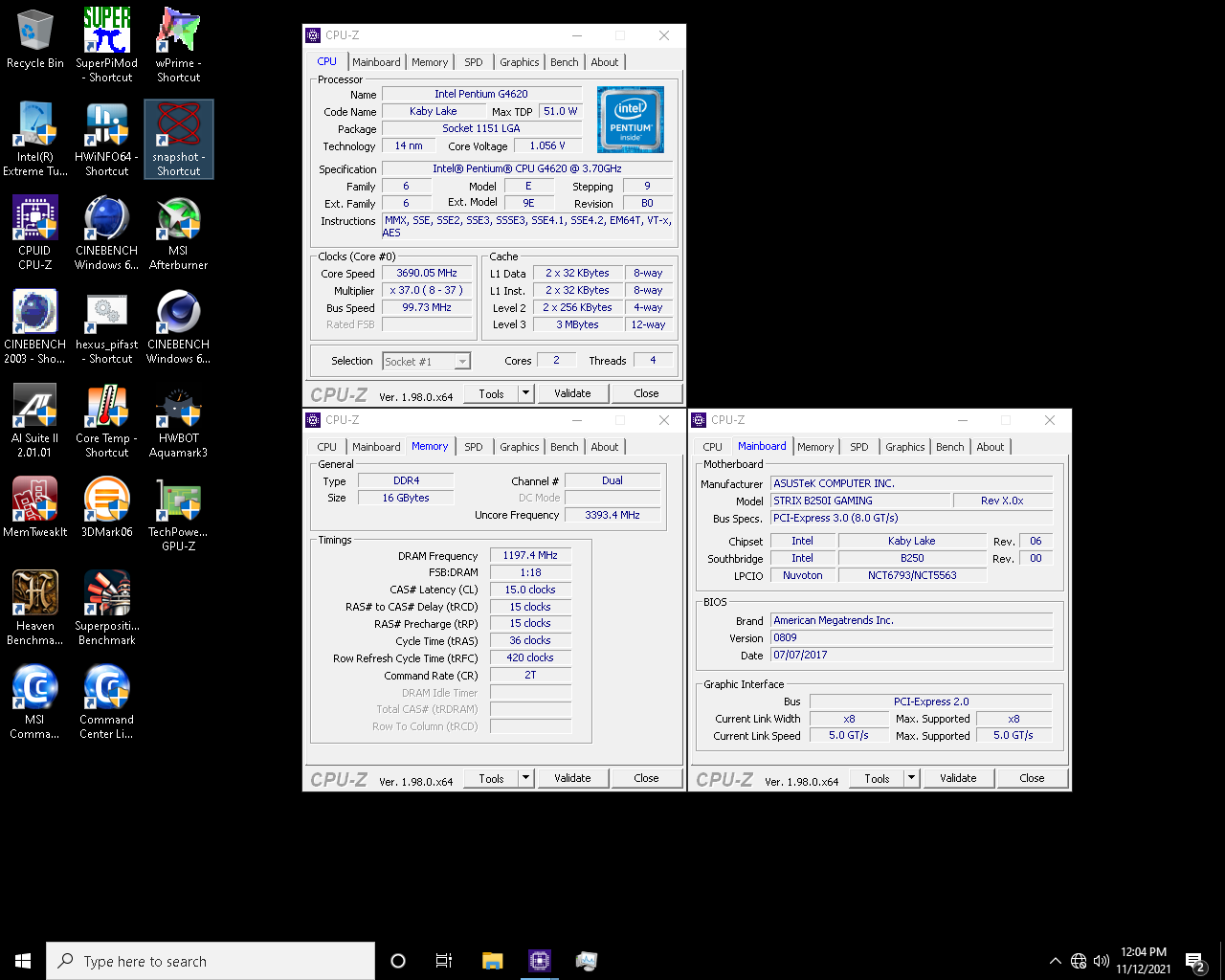Screen dimensions: 1225x980
Task: Click DRAM Frequency 1197.4 MHz value
Action: (530, 555)
